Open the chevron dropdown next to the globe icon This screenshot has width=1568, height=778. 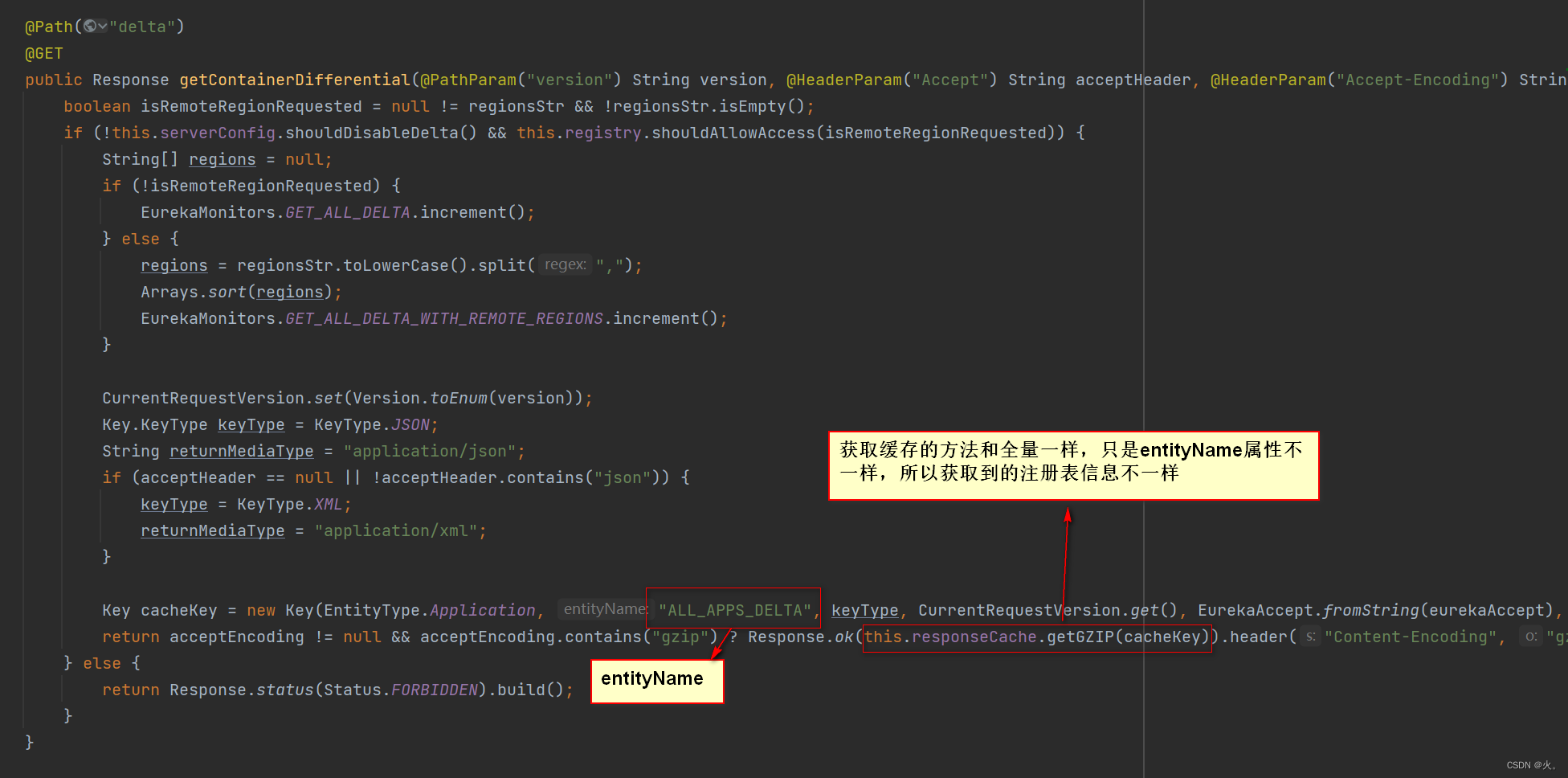[103, 27]
